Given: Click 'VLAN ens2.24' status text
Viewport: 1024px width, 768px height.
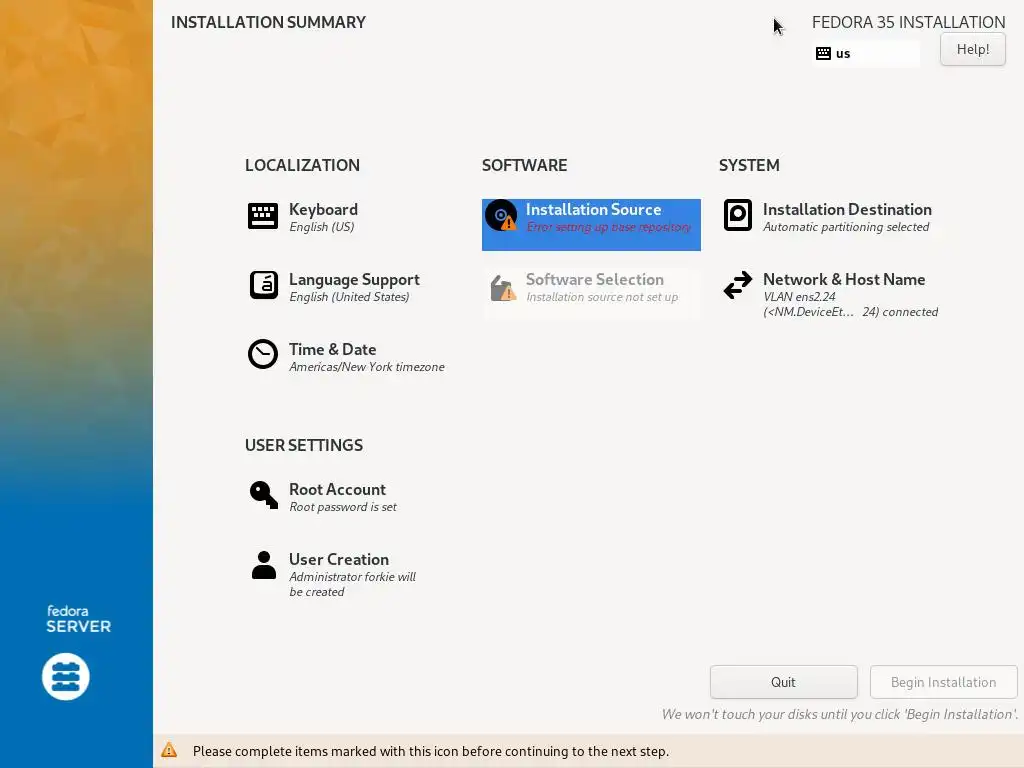Looking at the screenshot, I should [799, 296].
